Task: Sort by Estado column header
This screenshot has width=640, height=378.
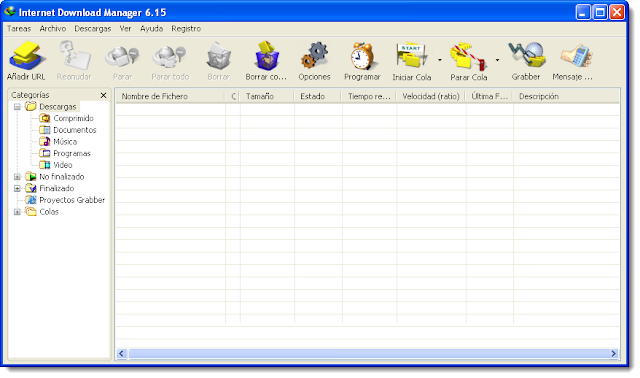Action: pos(318,96)
